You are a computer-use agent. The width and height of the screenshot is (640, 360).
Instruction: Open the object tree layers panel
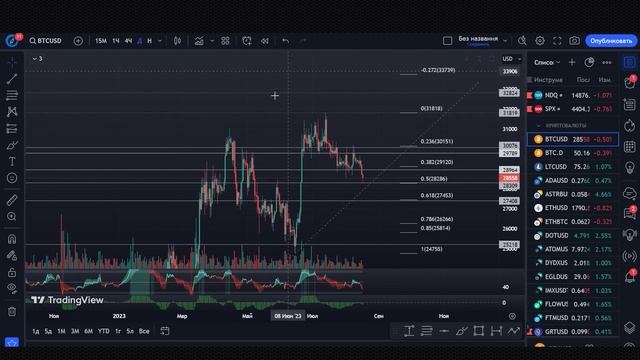point(629,327)
